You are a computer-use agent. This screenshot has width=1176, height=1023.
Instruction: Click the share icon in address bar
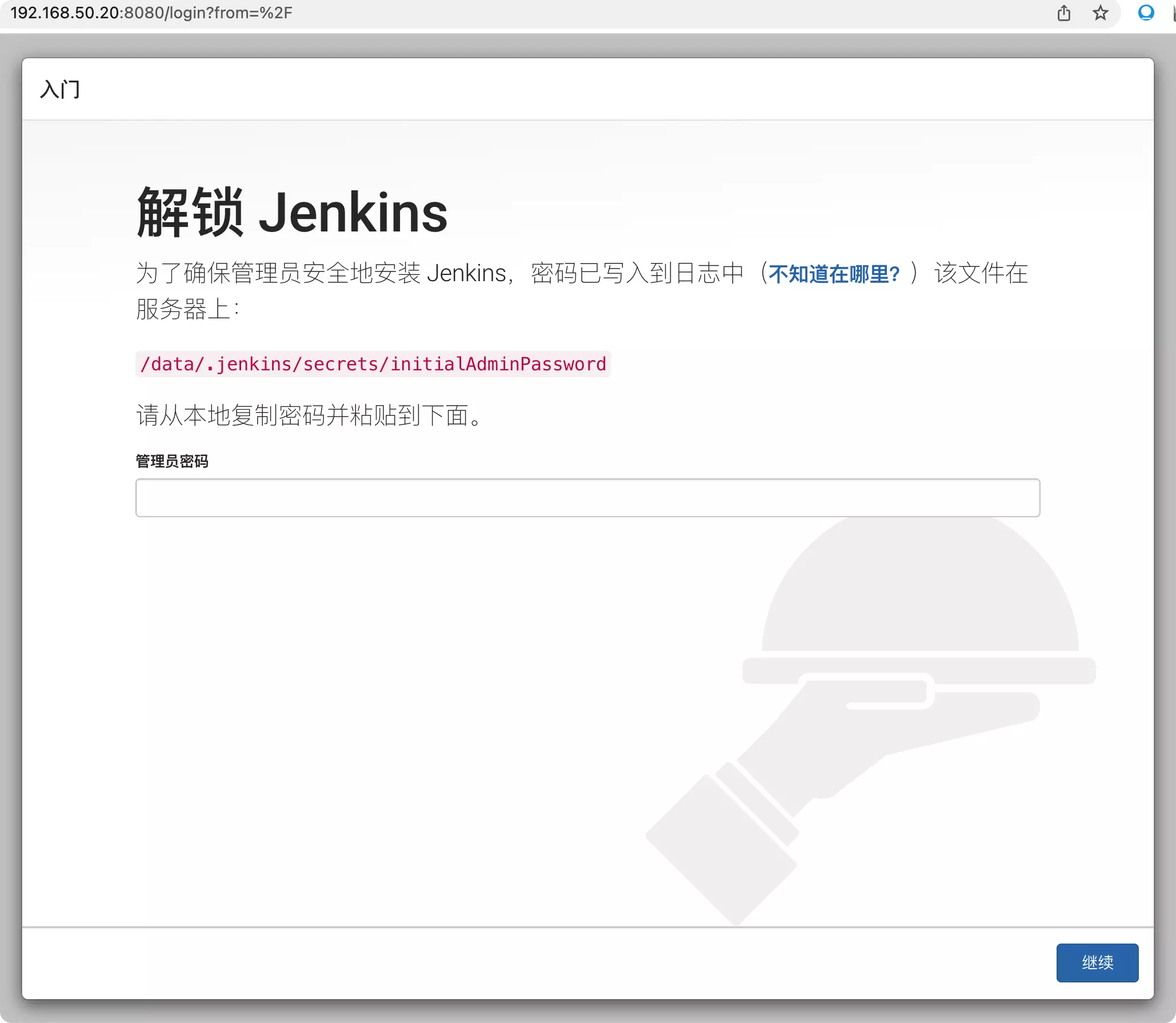[x=1063, y=13]
